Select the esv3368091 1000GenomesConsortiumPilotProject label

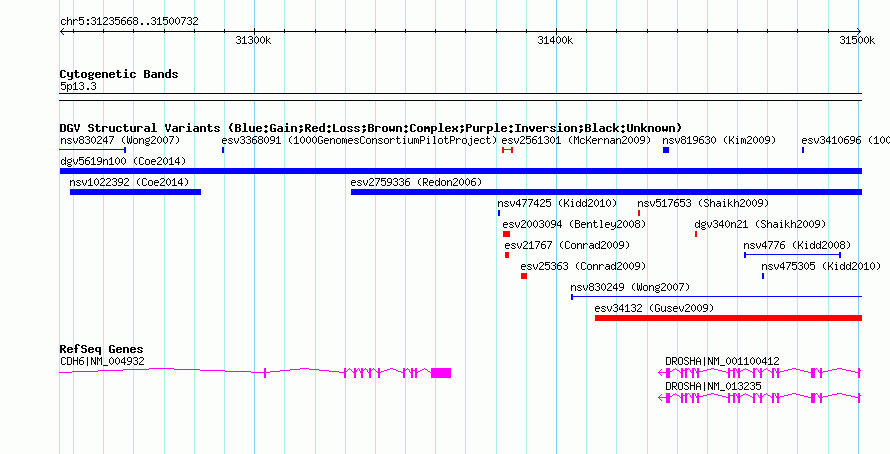coord(359,140)
